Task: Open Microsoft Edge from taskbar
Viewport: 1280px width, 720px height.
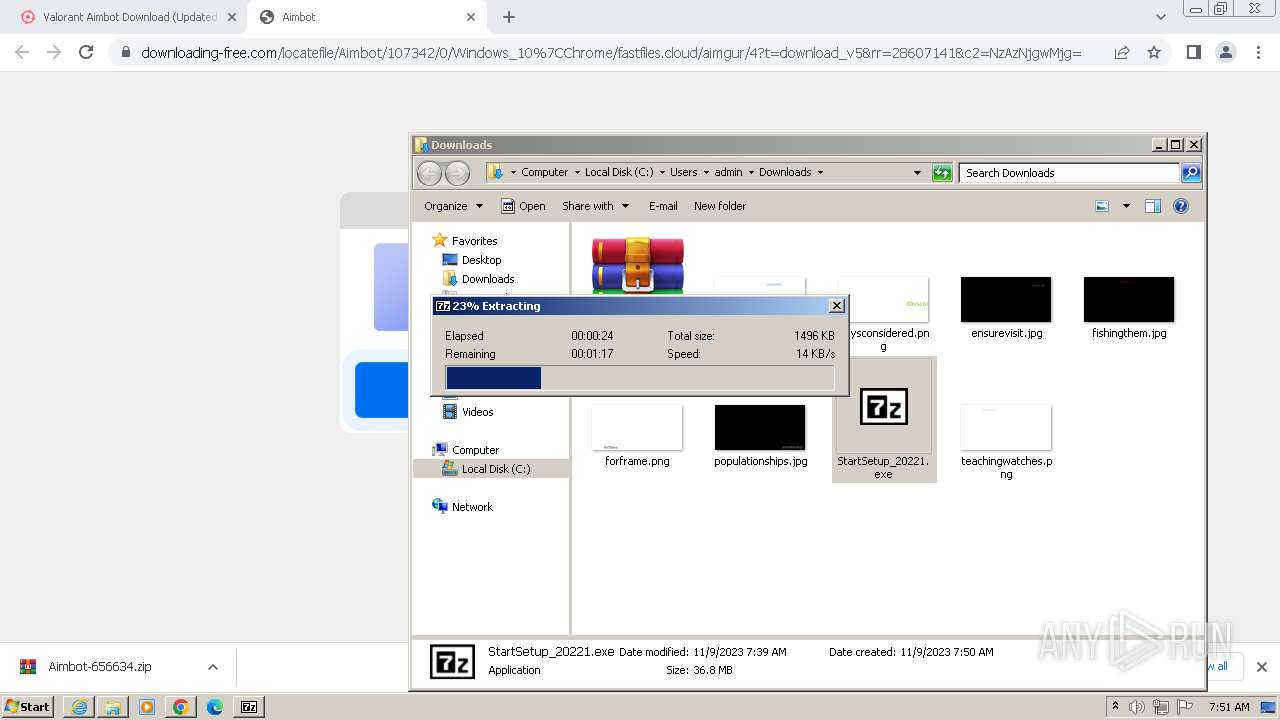Action: point(215,707)
